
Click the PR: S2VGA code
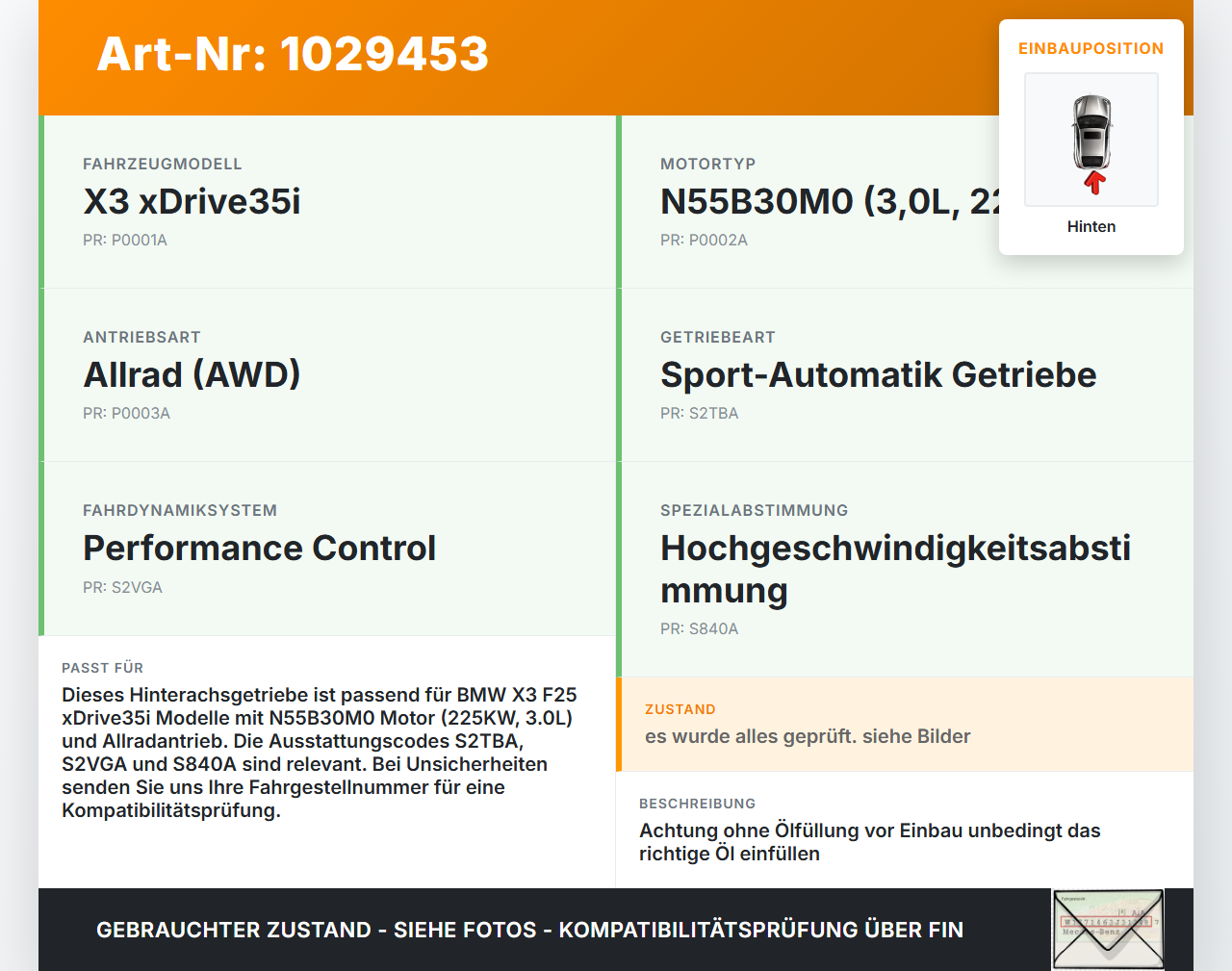(x=122, y=587)
